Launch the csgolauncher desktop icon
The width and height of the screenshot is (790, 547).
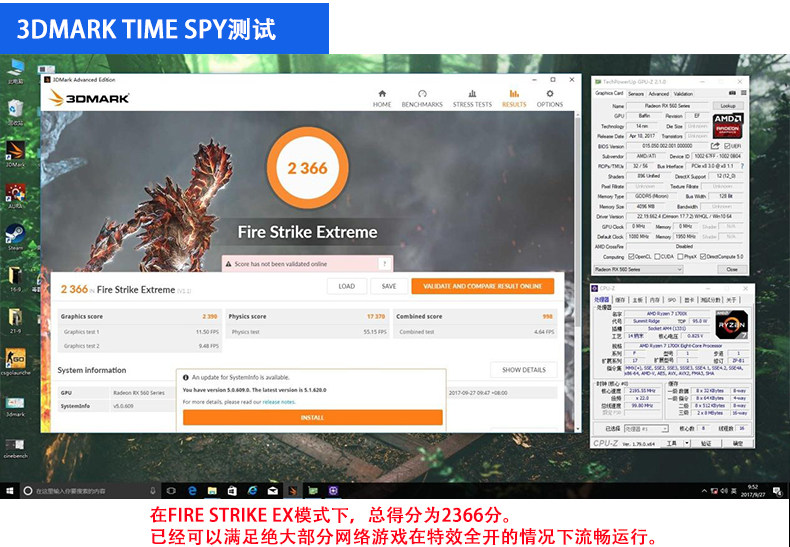click(16, 362)
